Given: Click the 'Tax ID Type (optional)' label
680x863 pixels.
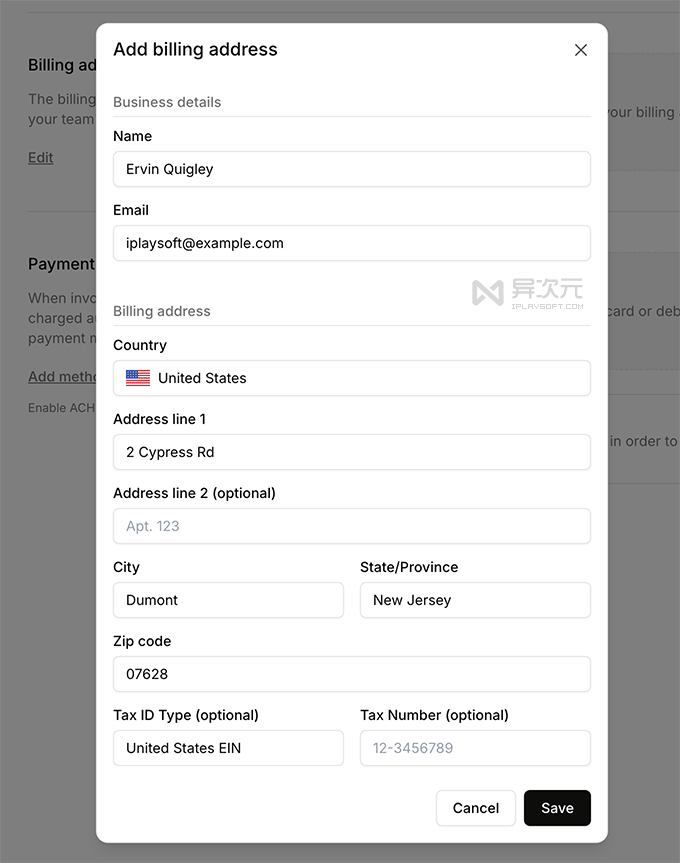Looking at the screenshot, I should [x=186, y=715].
